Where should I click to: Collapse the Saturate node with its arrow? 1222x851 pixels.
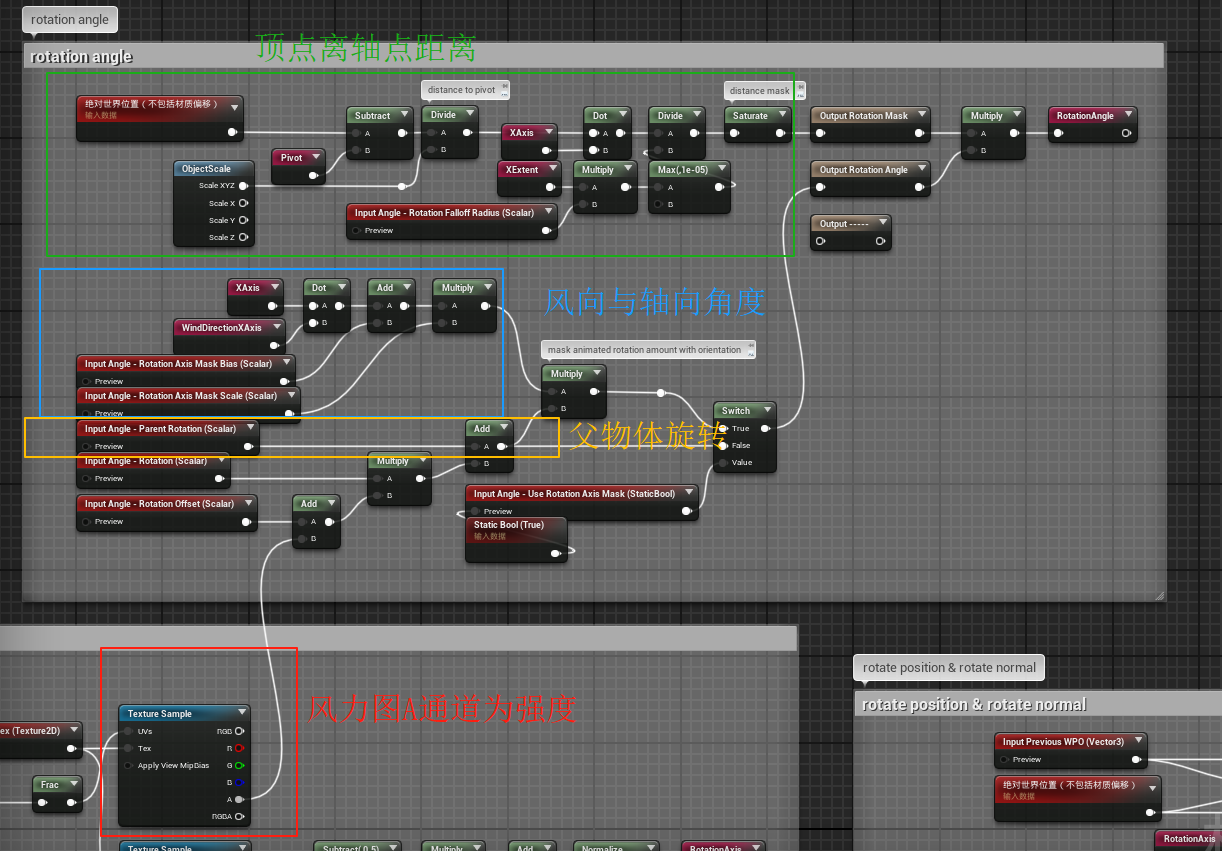[781, 115]
